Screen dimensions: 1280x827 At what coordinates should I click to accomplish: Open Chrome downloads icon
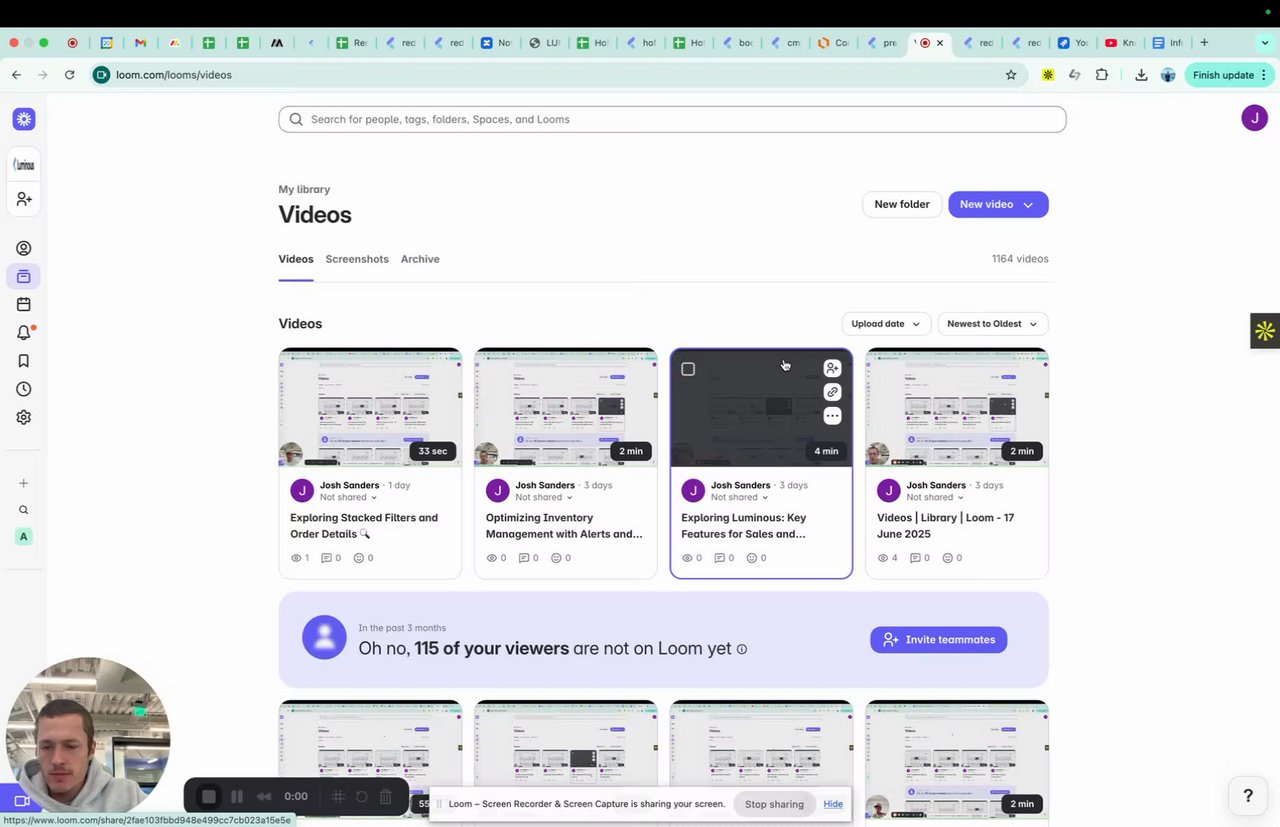pos(1141,75)
